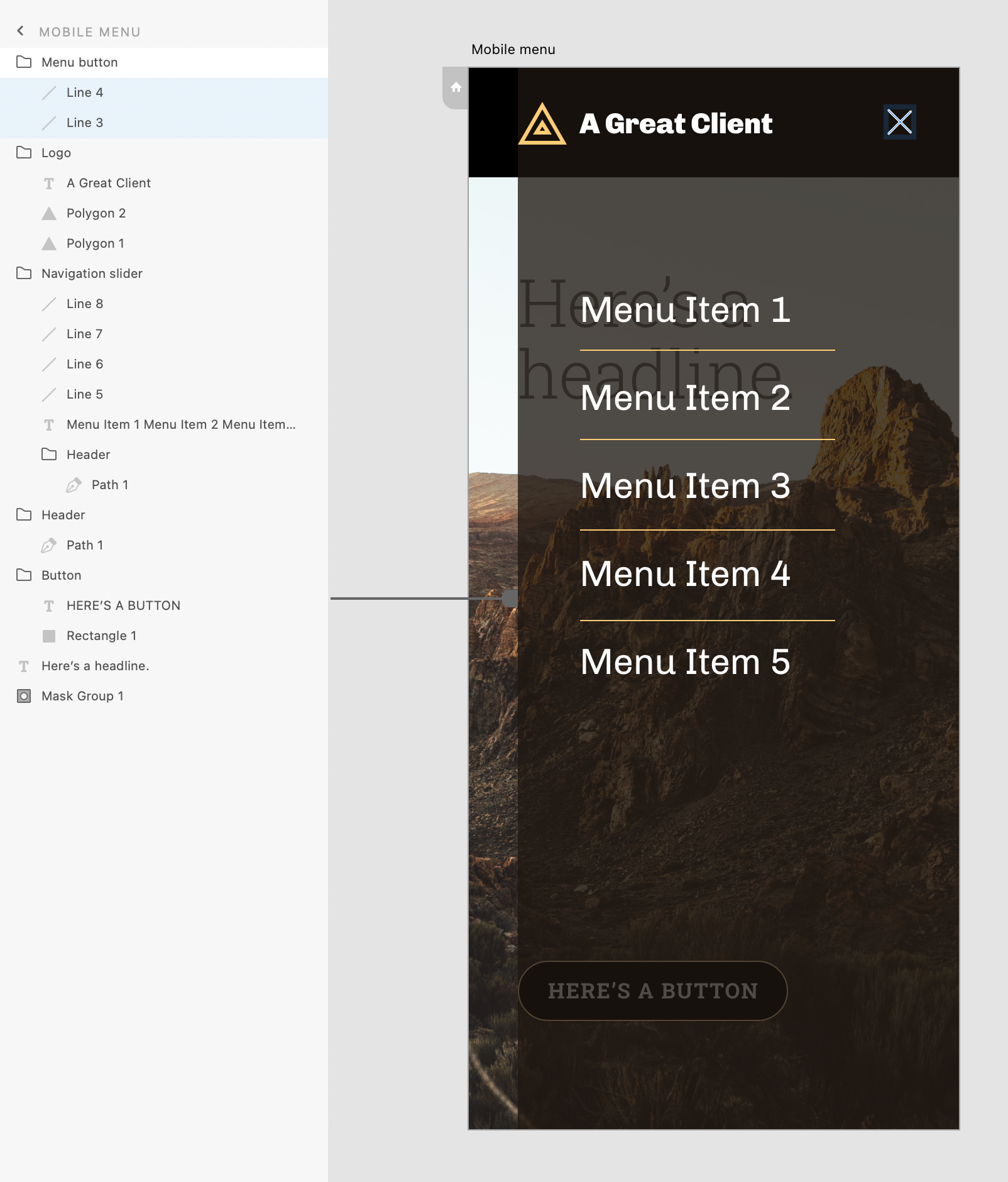Click the Menu button folder icon
The height and width of the screenshot is (1182, 1008).
click(x=24, y=62)
